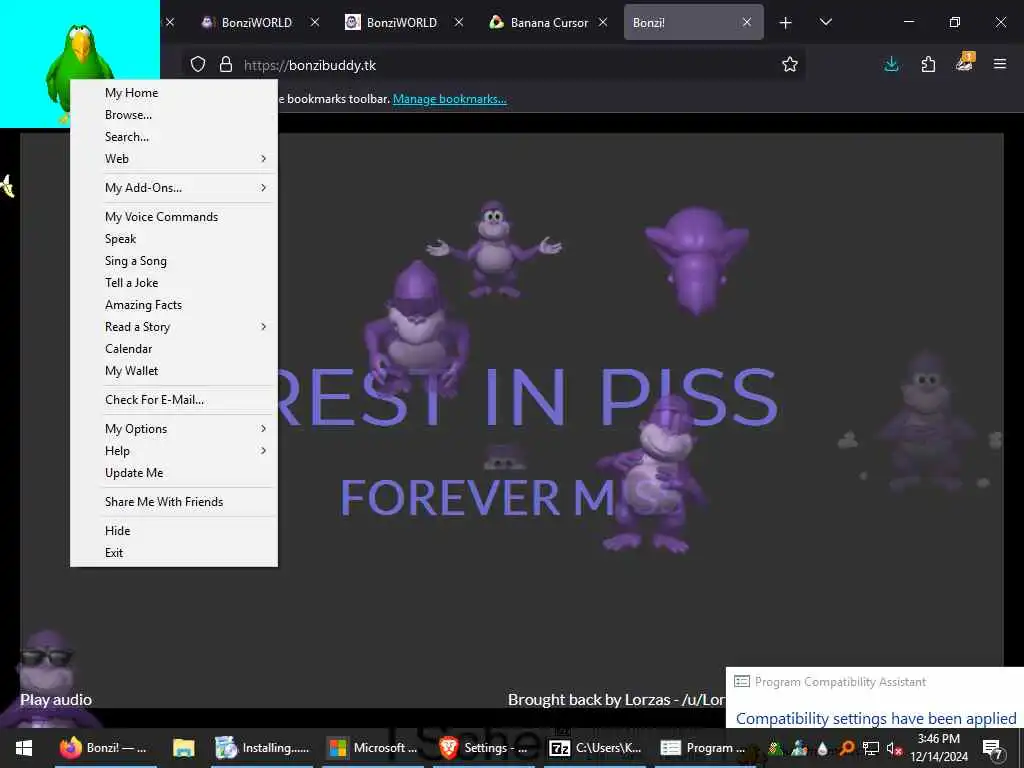
Task: Click Play audio on the page
Action: point(56,699)
